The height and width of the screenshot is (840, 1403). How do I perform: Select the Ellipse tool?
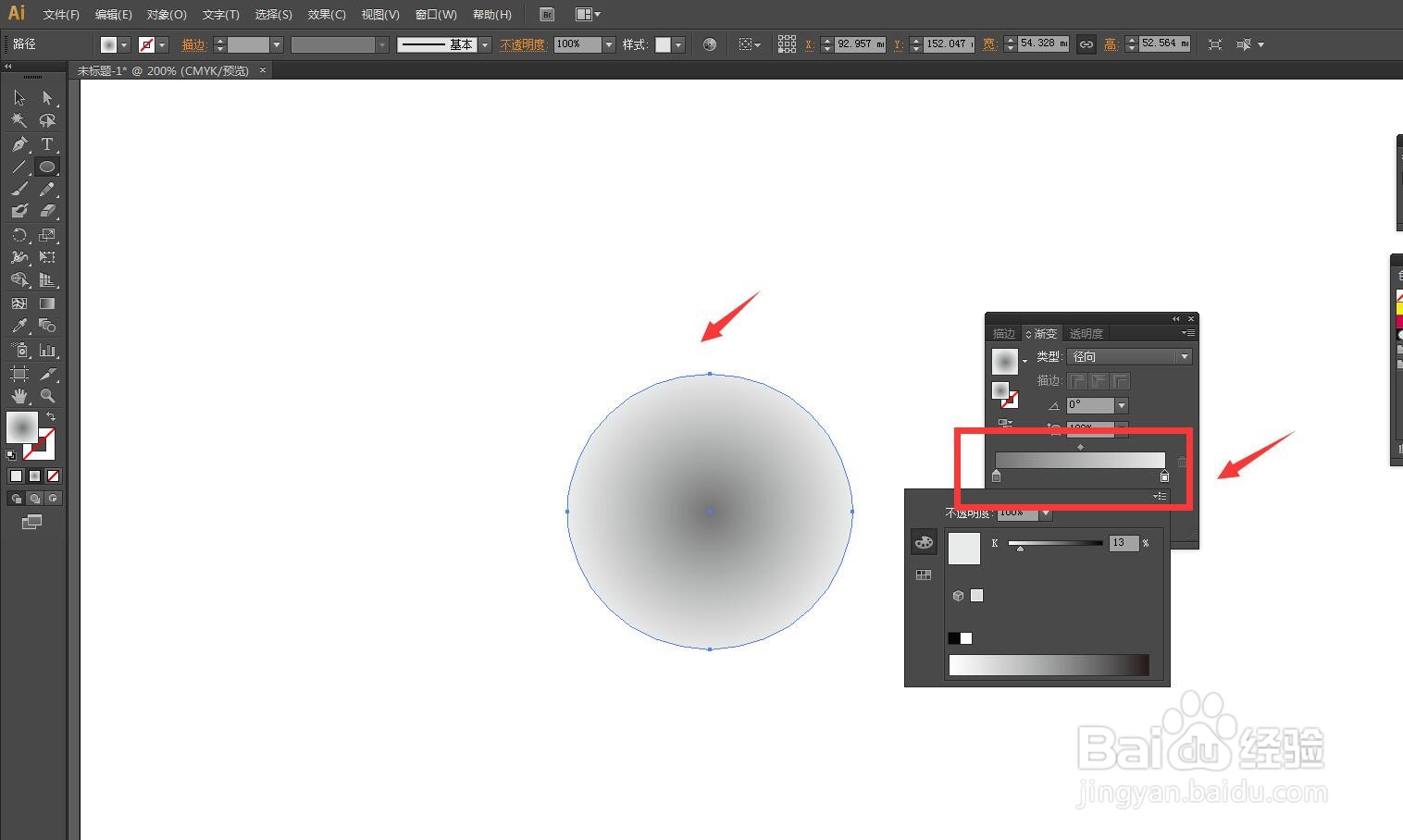click(47, 167)
